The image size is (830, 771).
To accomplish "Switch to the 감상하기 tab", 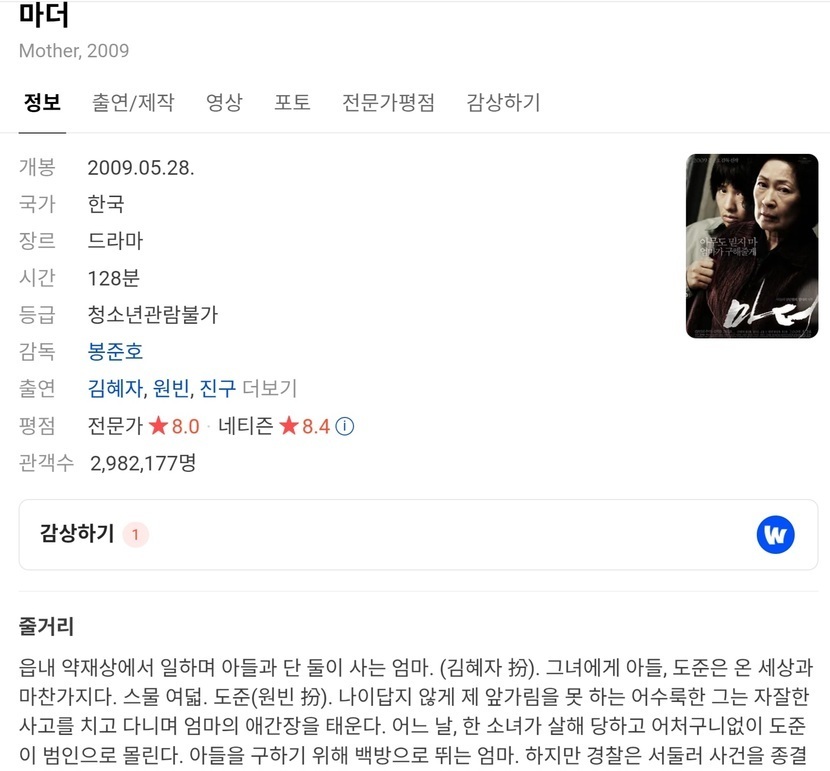I will [503, 102].
